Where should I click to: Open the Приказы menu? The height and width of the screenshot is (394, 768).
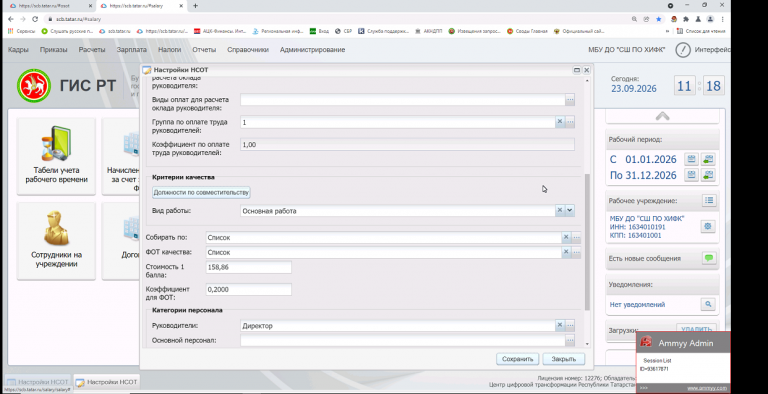(53, 49)
